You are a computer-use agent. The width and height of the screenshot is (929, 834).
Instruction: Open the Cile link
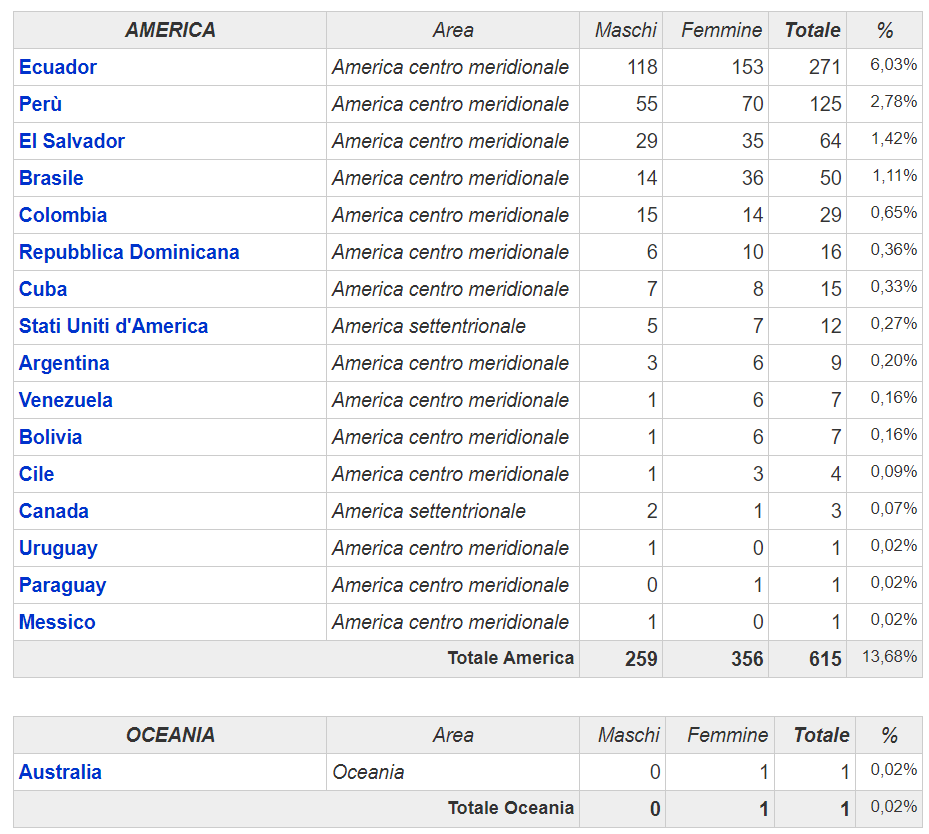tap(36, 474)
